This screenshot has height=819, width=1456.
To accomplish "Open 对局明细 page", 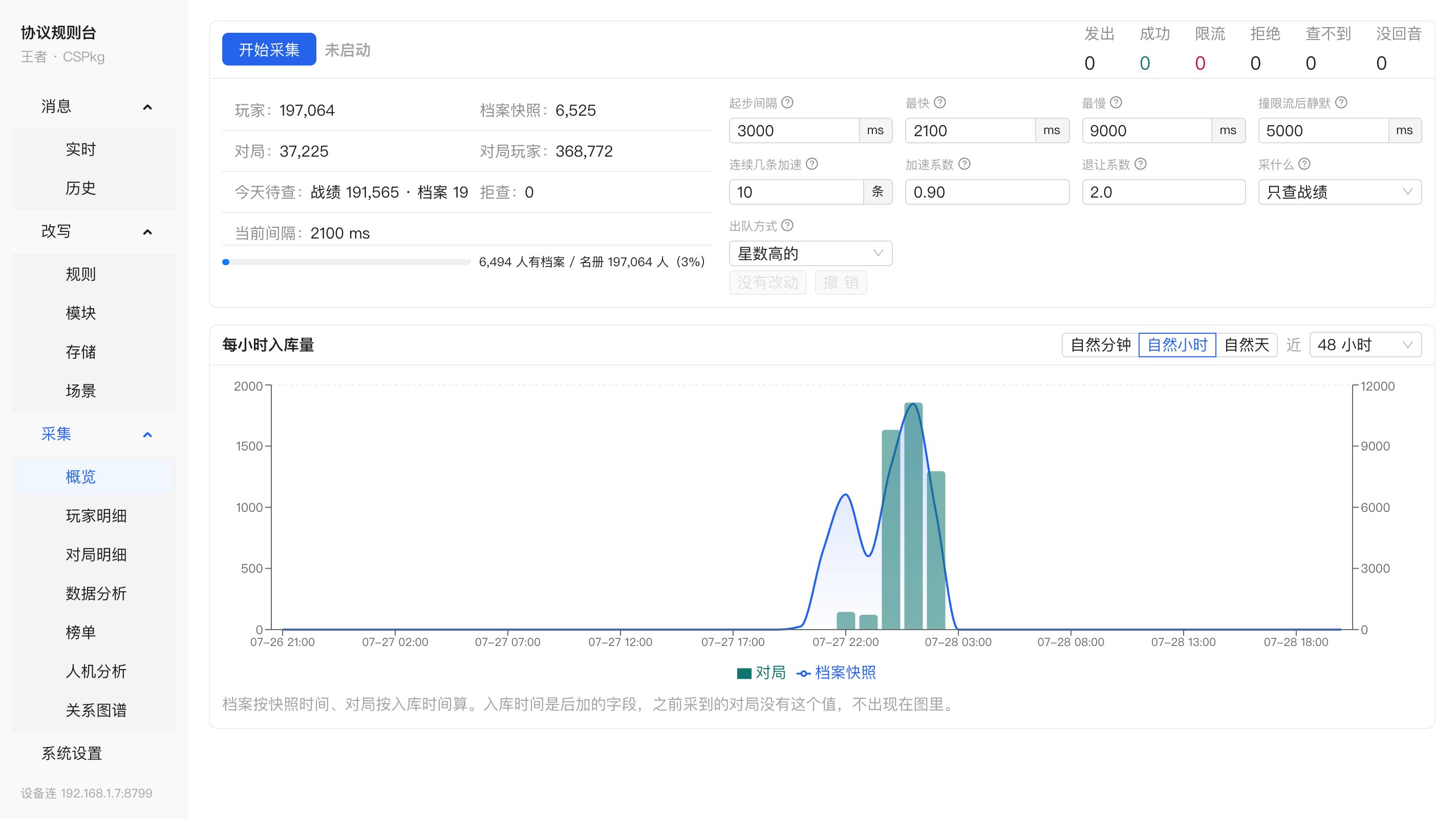I will [x=94, y=555].
